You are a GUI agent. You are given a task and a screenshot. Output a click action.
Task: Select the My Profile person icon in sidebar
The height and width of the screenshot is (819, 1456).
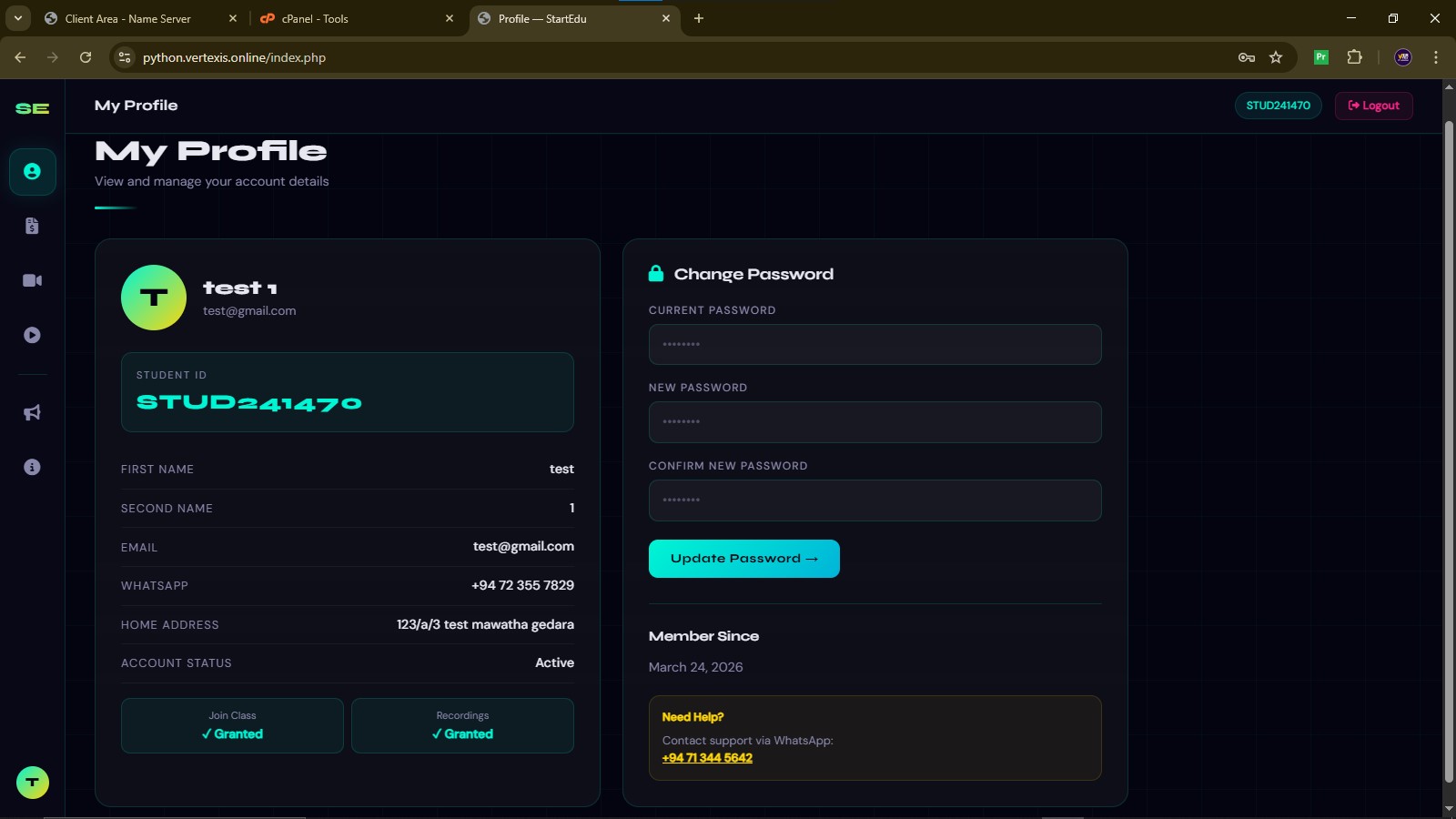coord(33,172)
